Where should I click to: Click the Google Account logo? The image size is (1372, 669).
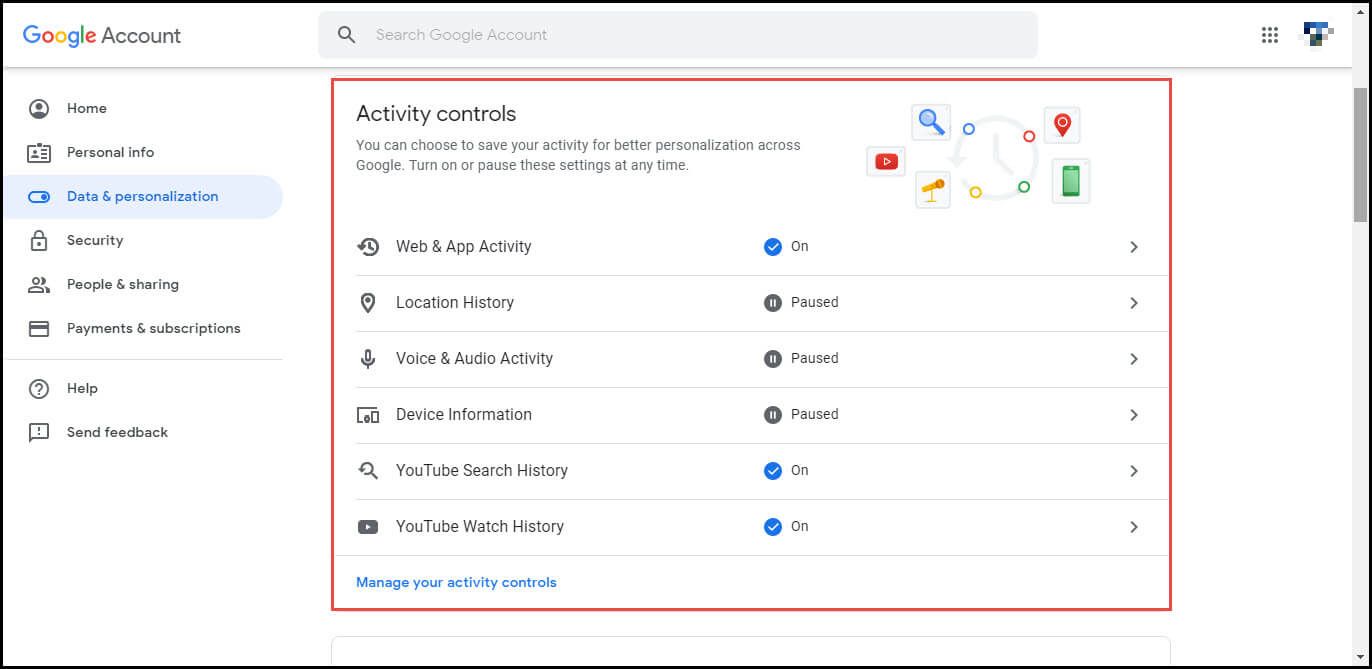(x=102, y=35)
